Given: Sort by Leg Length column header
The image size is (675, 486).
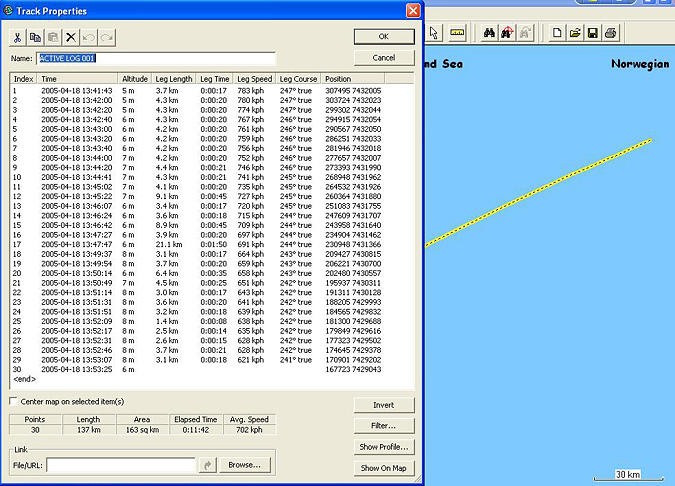Looking at the screenshot, I should pos(174,79).
